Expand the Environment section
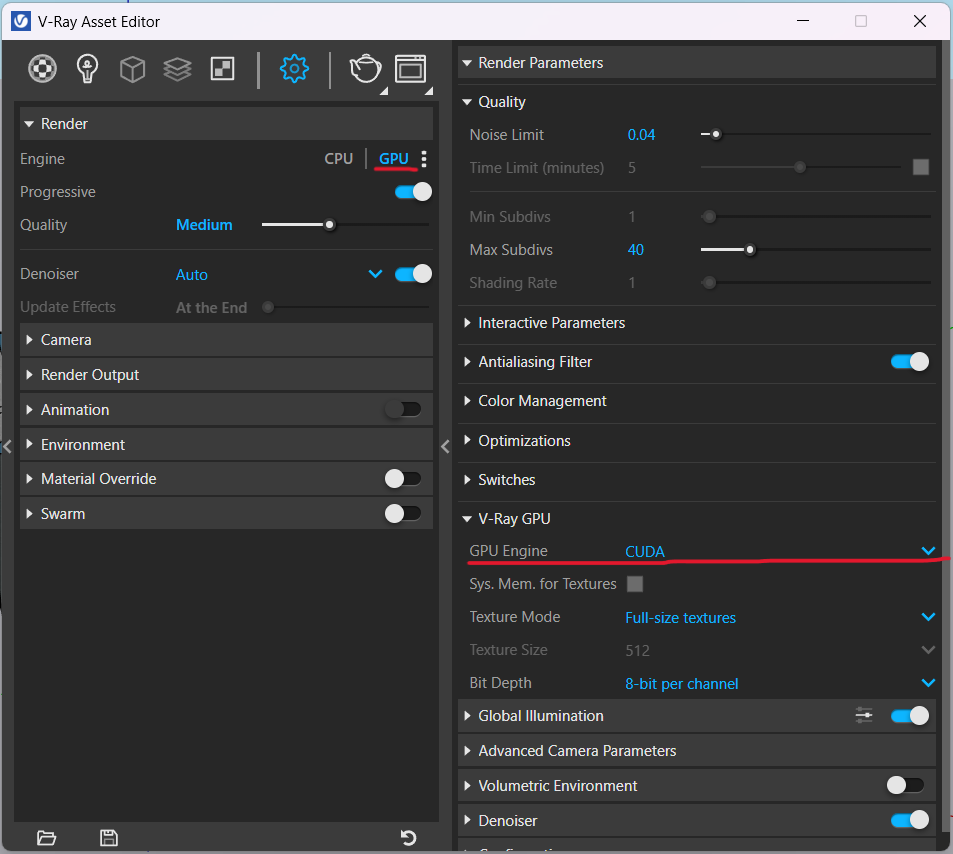The image size is (953, 854). (x=226, y=444)
